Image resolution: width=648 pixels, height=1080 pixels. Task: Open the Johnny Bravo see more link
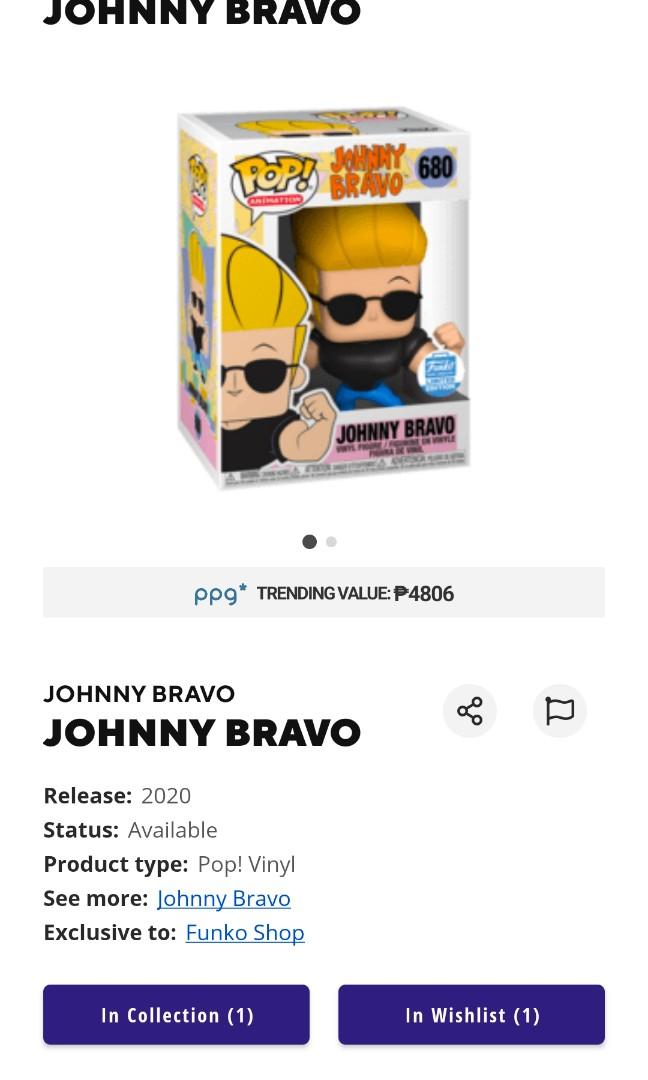pos(224,898)
